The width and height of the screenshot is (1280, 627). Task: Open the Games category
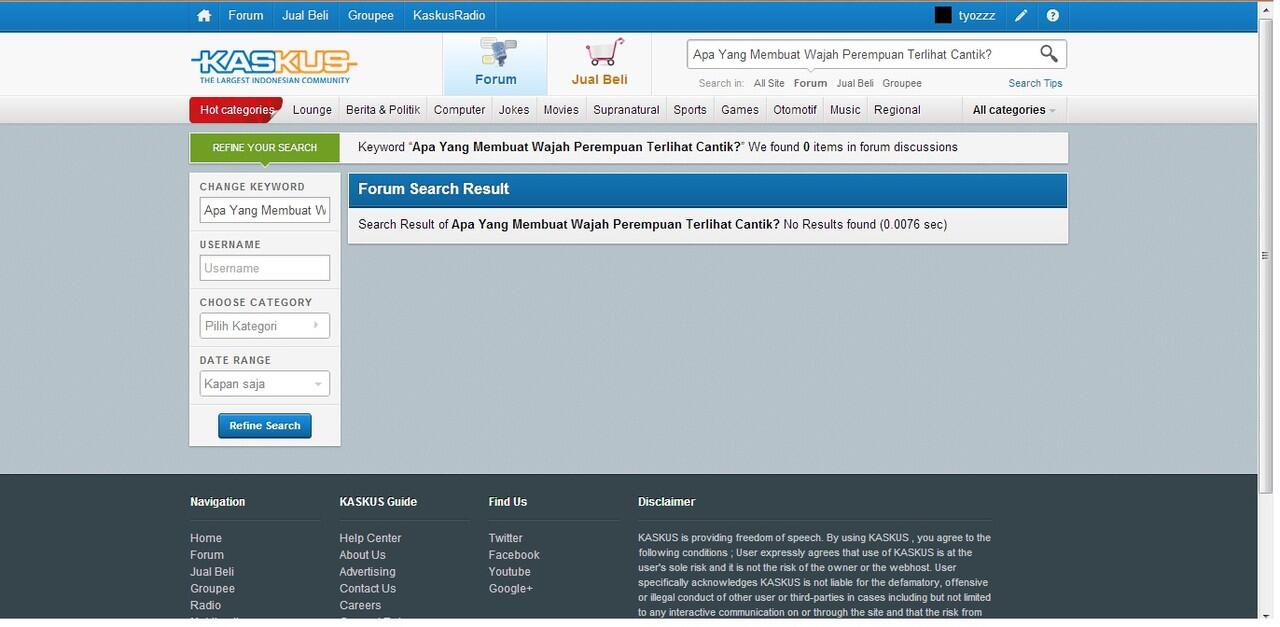click(x=740, y=110)
